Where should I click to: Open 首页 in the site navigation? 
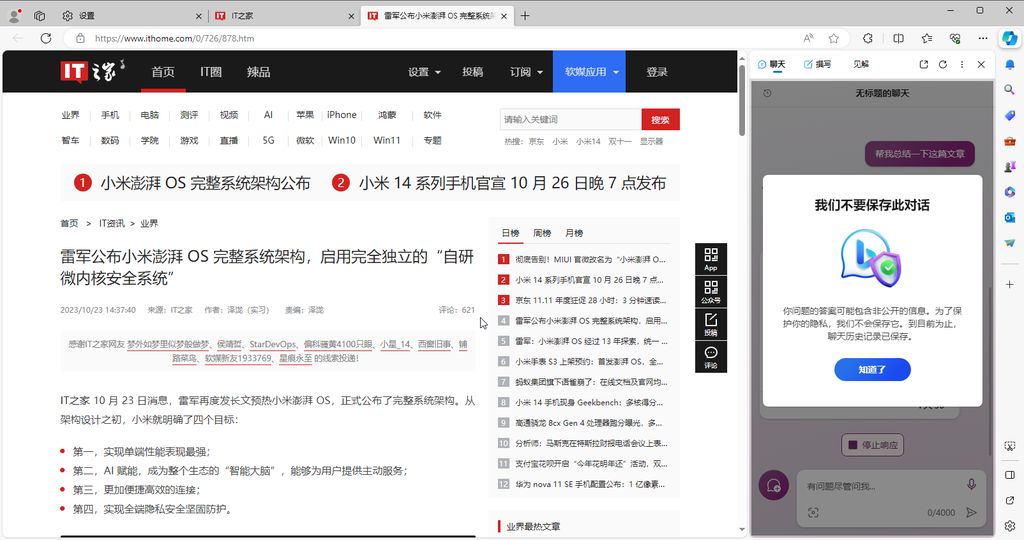pyautogui.click(x=163, y=72)
